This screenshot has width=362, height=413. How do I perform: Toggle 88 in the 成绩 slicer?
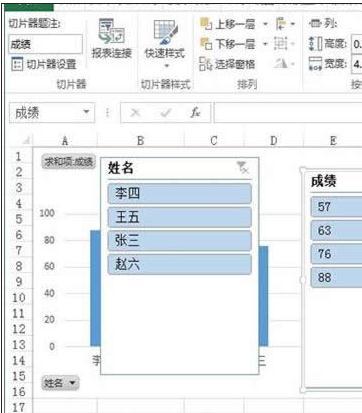[336, 278]
